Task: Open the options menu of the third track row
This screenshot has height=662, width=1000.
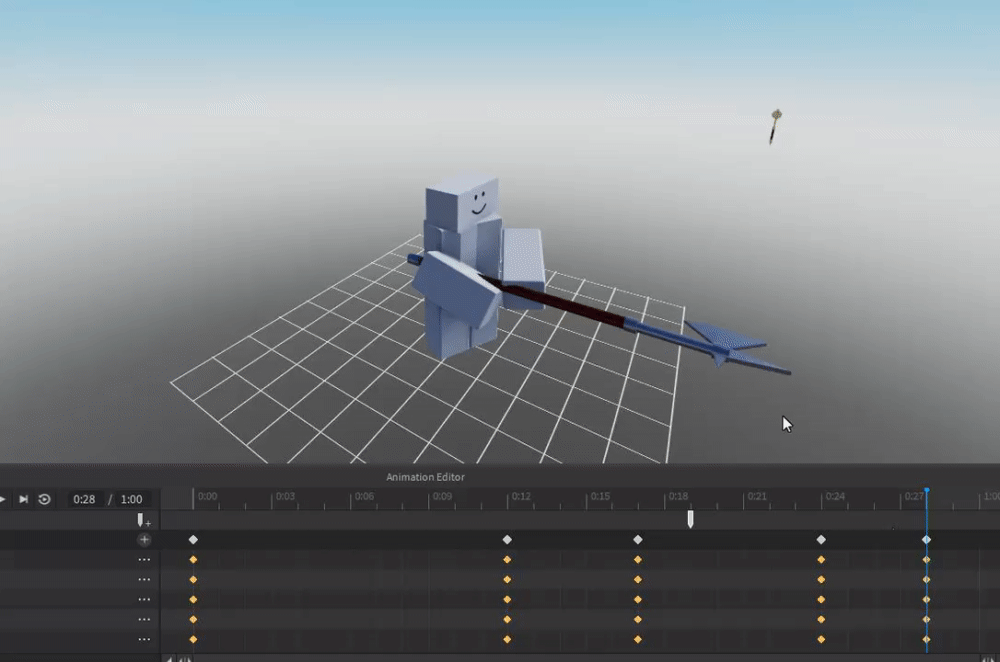Action: [x=144, y=599]
